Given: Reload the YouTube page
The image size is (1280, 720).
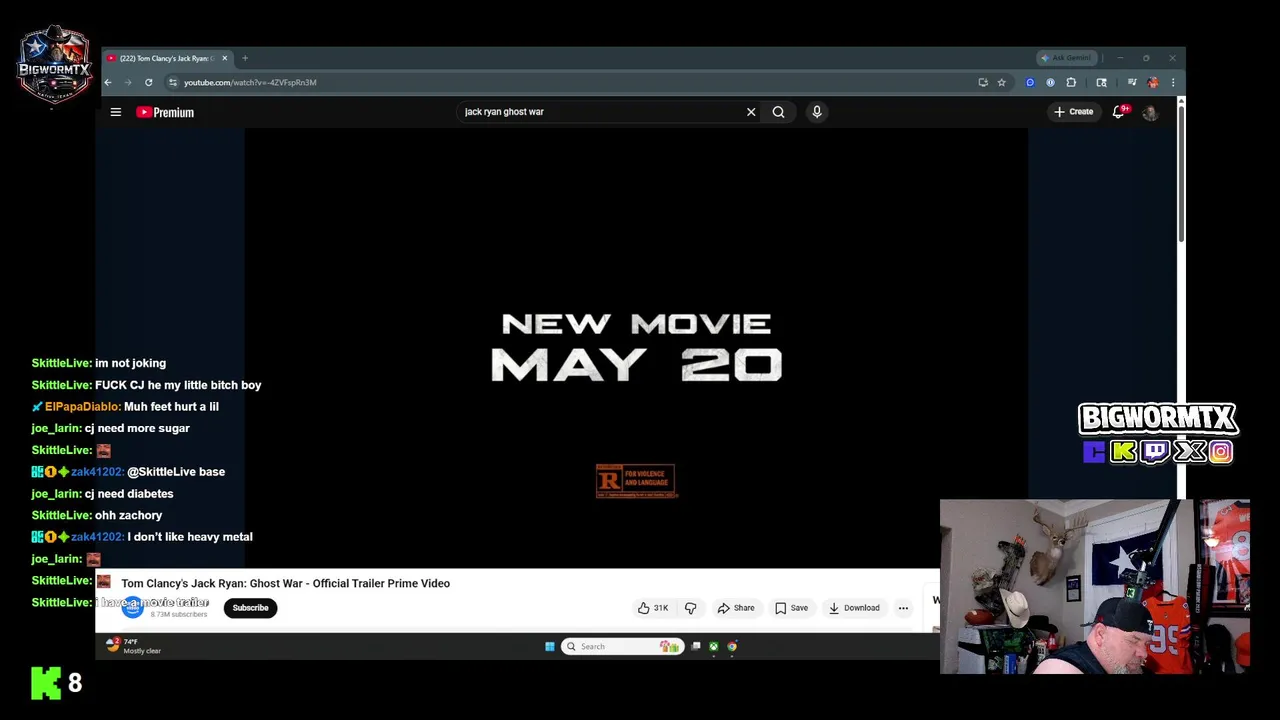Looking at the screenshot, I should [149, 82].
